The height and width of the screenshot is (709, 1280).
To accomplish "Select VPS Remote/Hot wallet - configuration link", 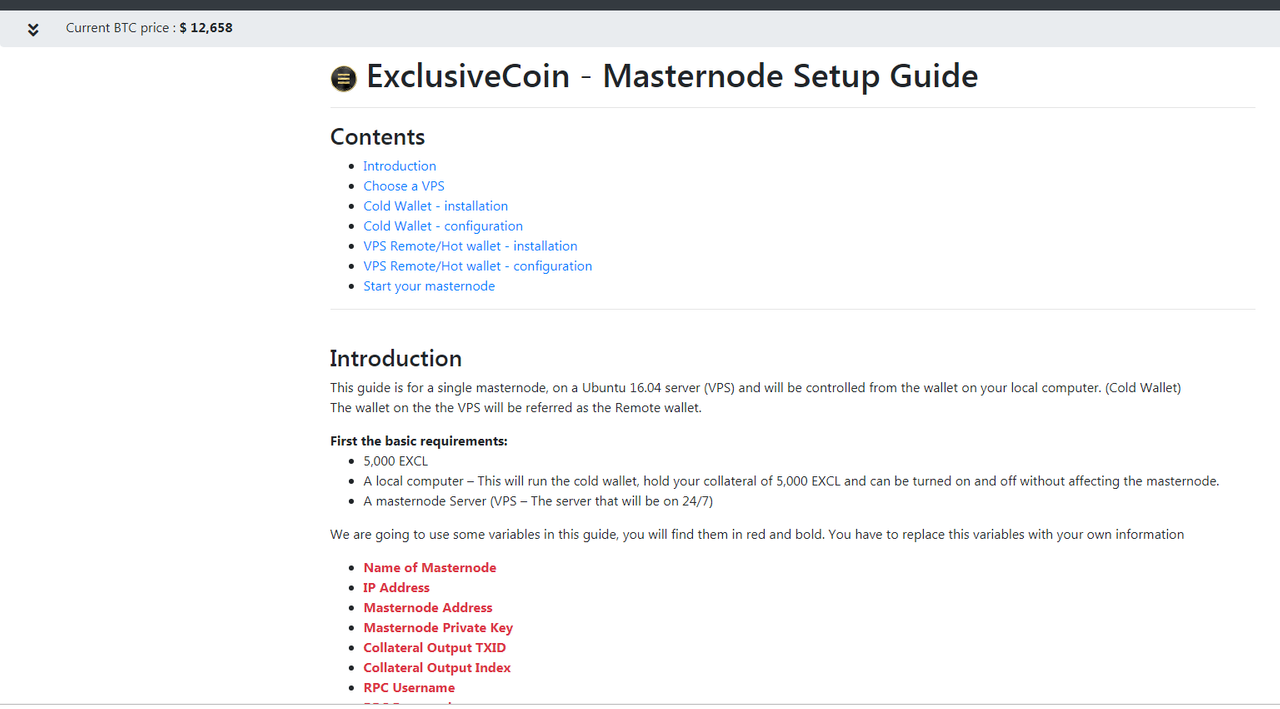I will coord(478,266).
